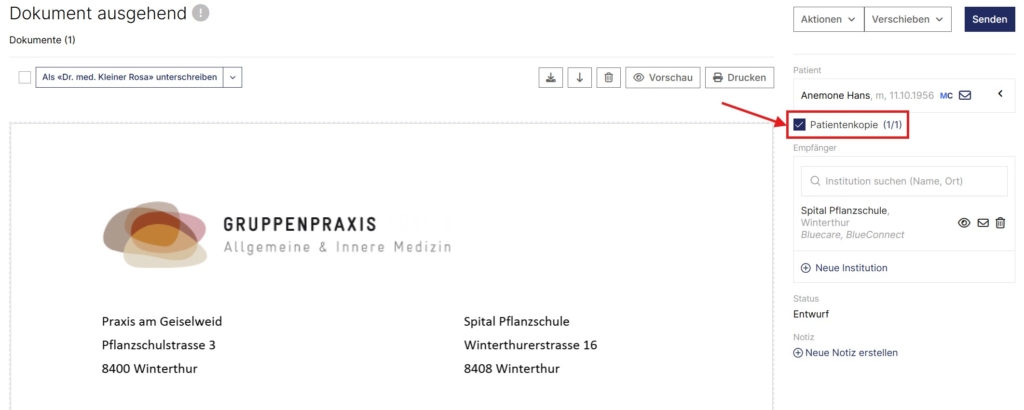Toggle eye icon for Spital Pflanzschule recipient
The image size is (1024, 410).
point(964,223)
